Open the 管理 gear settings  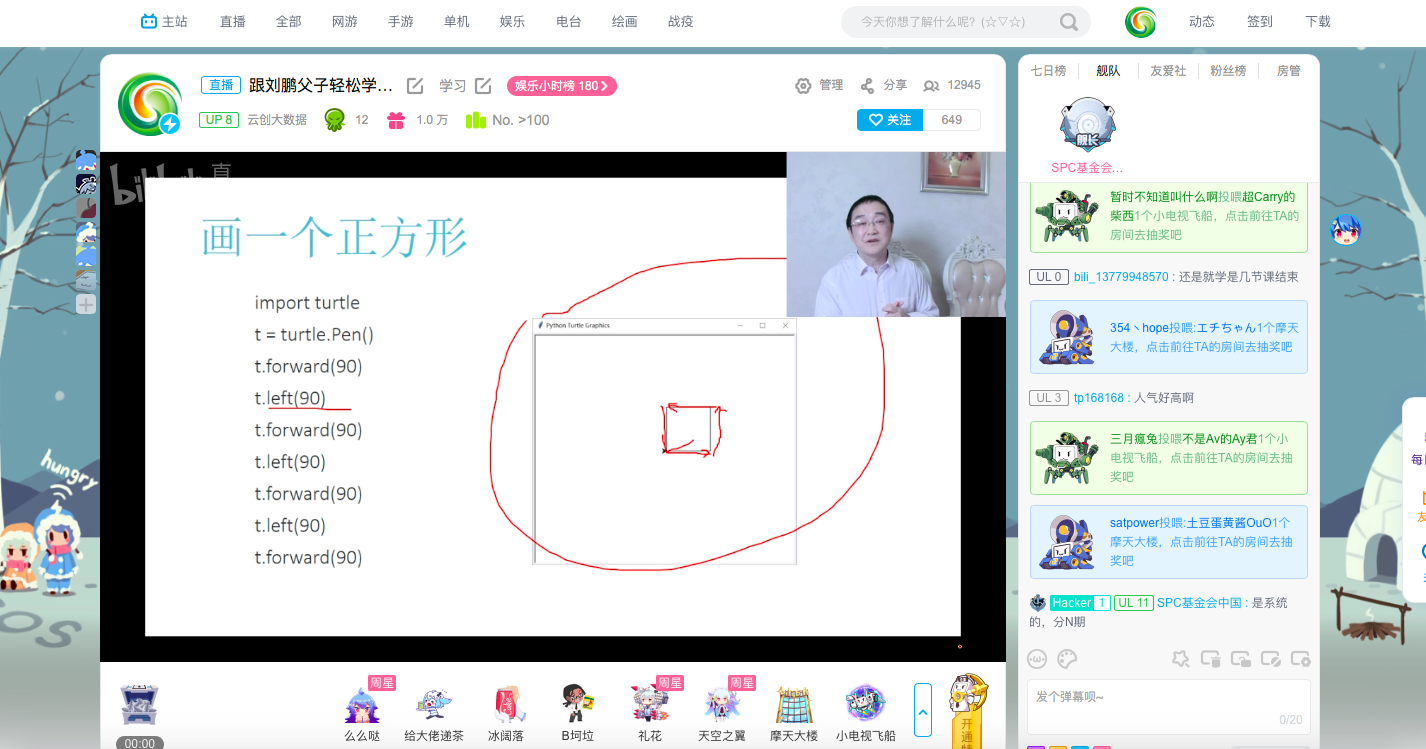803,86
